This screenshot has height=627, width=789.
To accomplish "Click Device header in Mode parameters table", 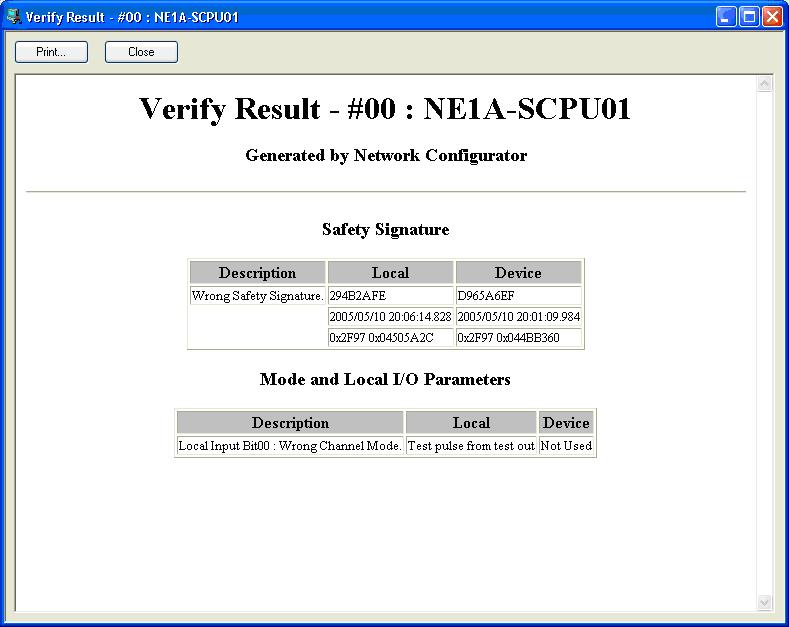I will [x=566, y=423].
